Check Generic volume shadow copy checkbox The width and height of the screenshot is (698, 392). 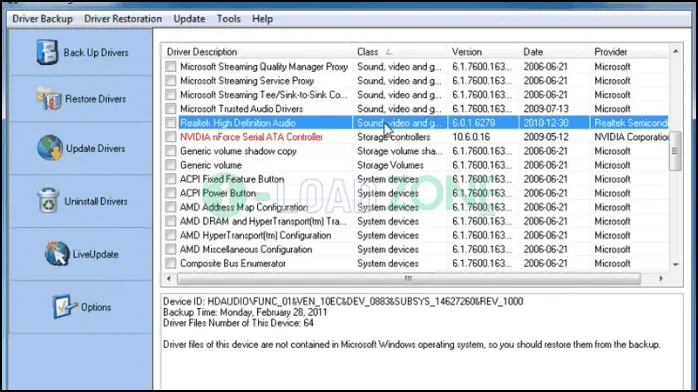coord(170,151)
